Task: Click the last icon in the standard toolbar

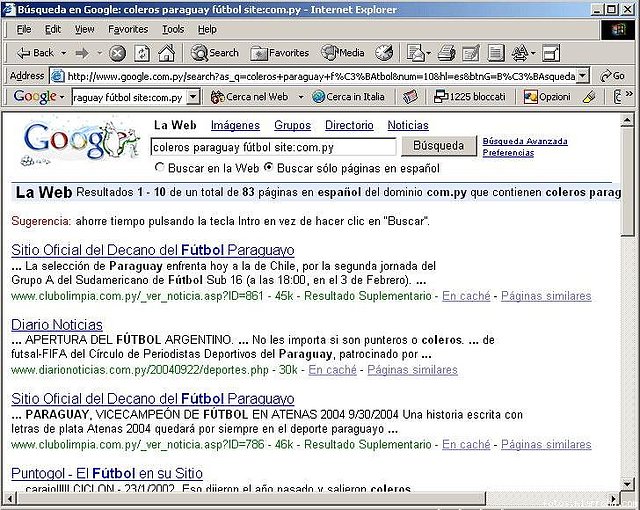Action: [x=551, y=53]
